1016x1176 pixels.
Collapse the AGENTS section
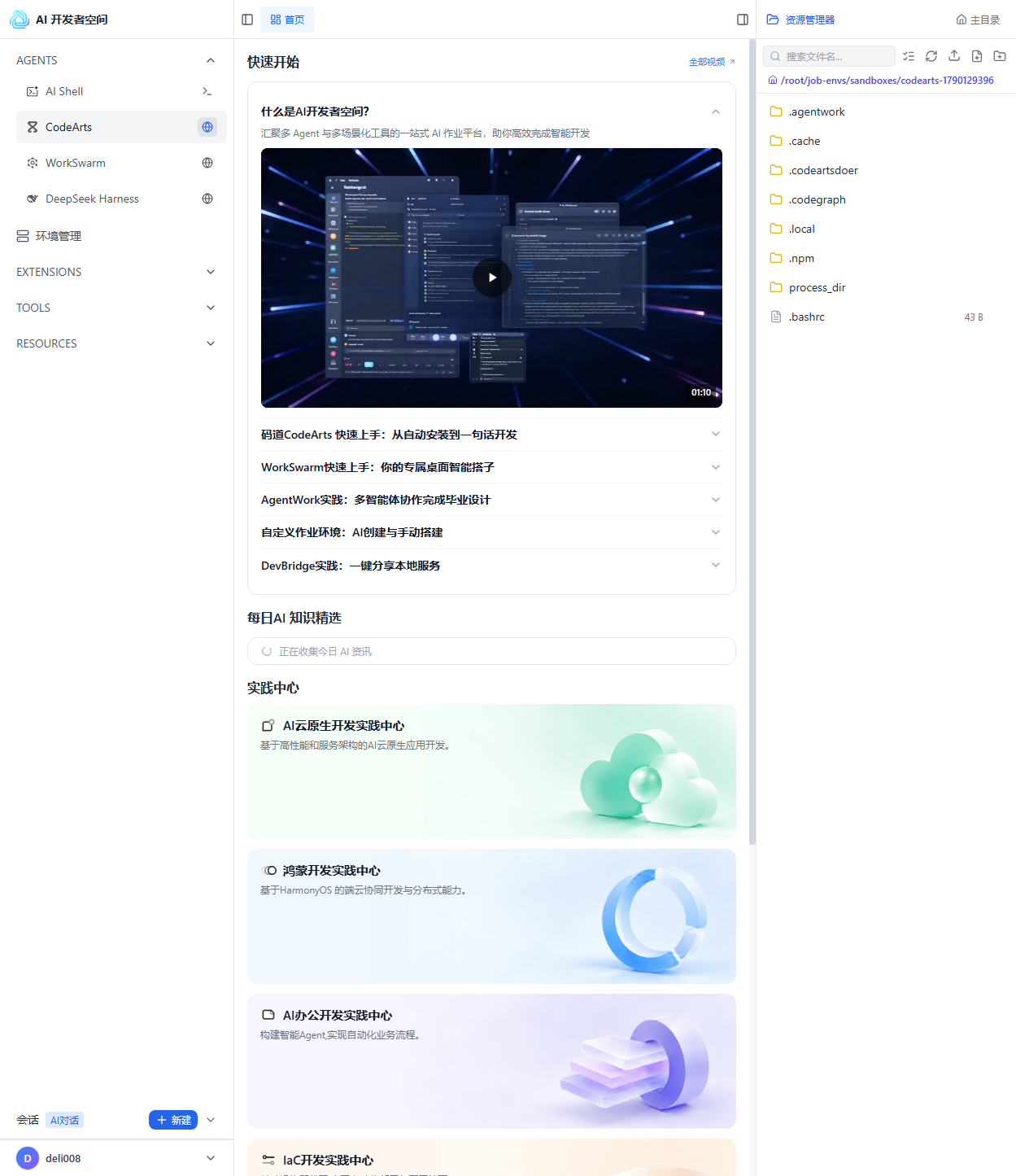211,60
